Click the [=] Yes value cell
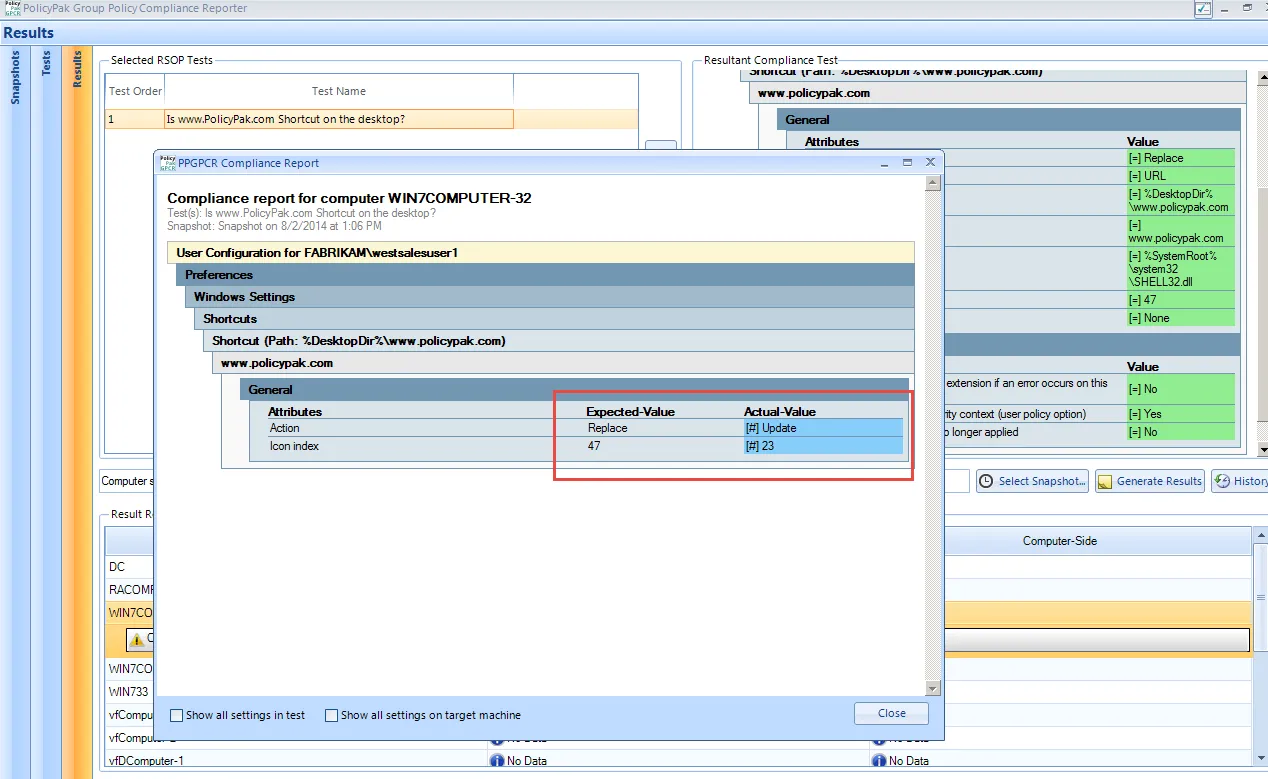 1180,414
